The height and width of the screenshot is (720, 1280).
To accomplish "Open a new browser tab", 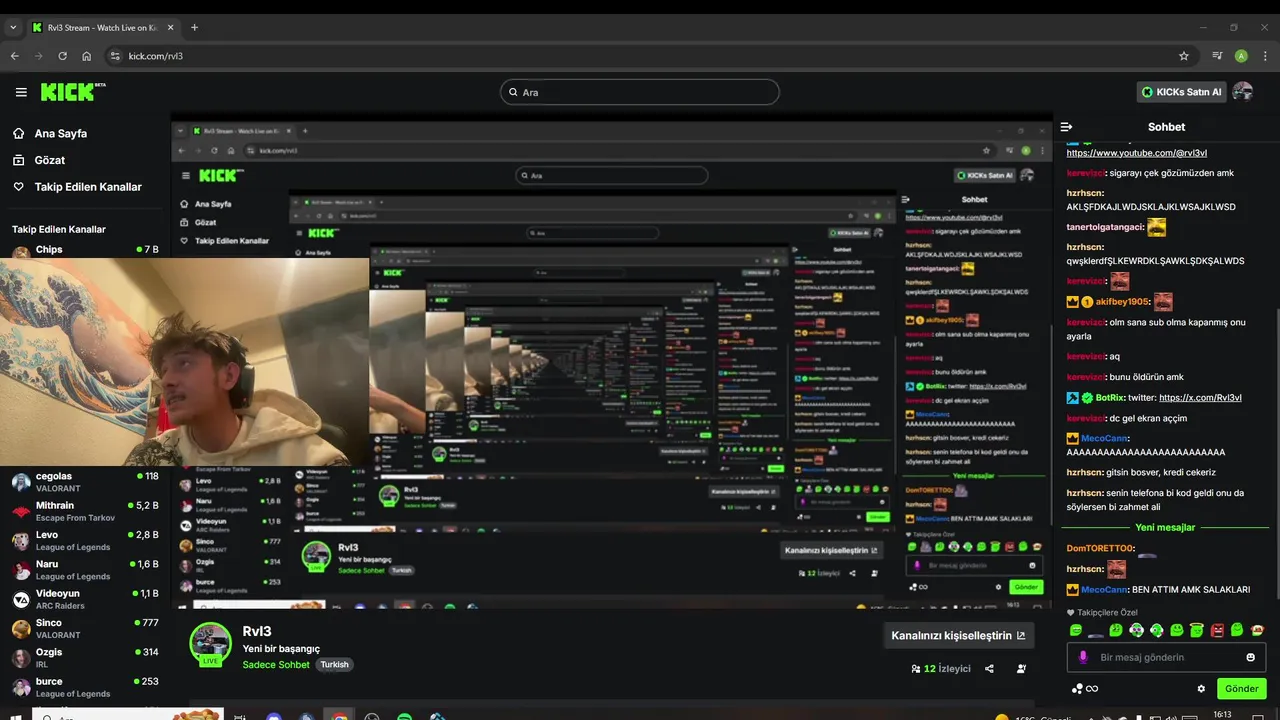I will 194,27.
